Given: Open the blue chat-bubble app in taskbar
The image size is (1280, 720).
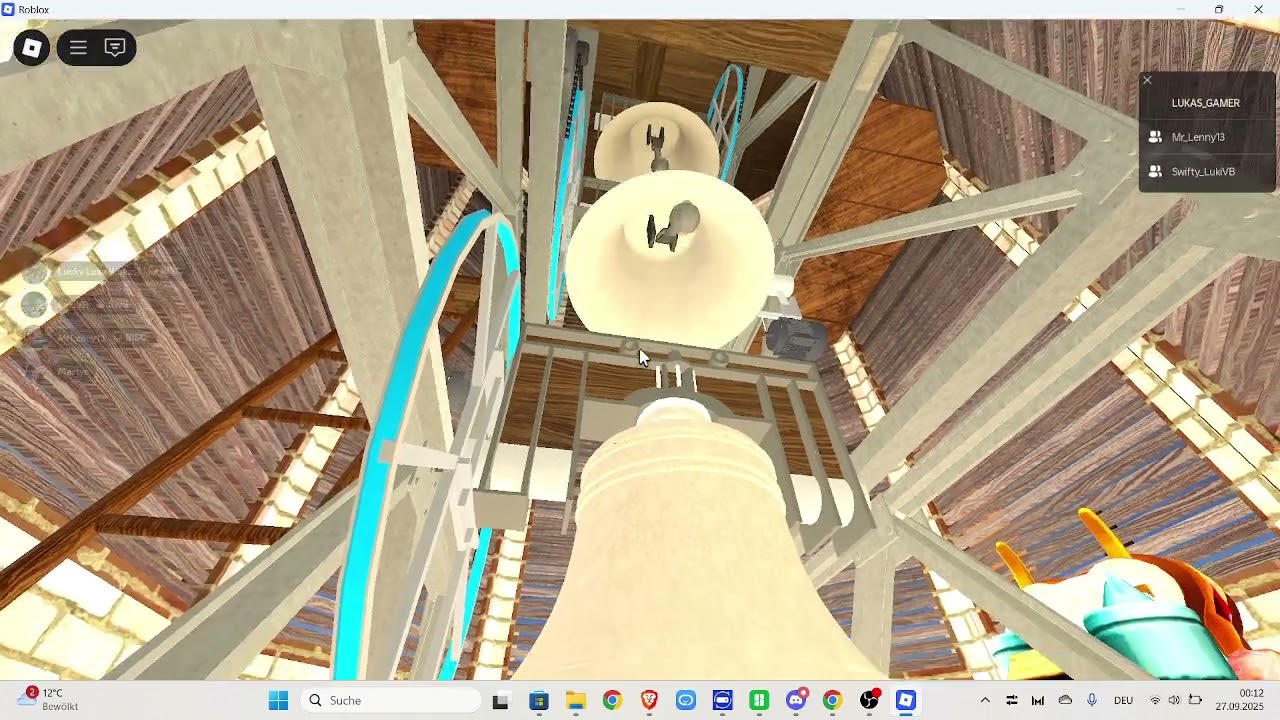Looking at the screenshot, I should [685, 701].
